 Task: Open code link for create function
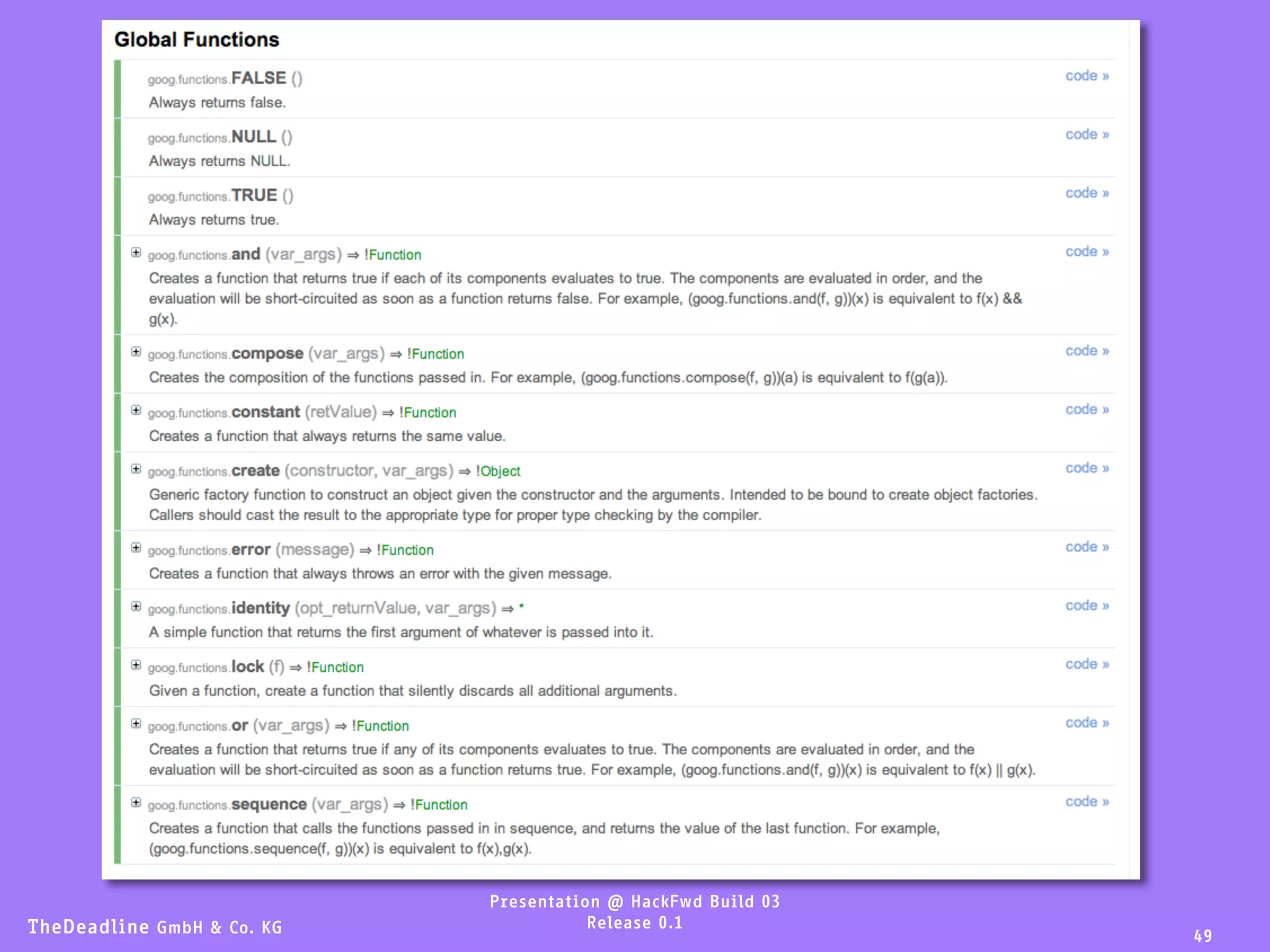pyautogui.click(x=1087, y=468)
